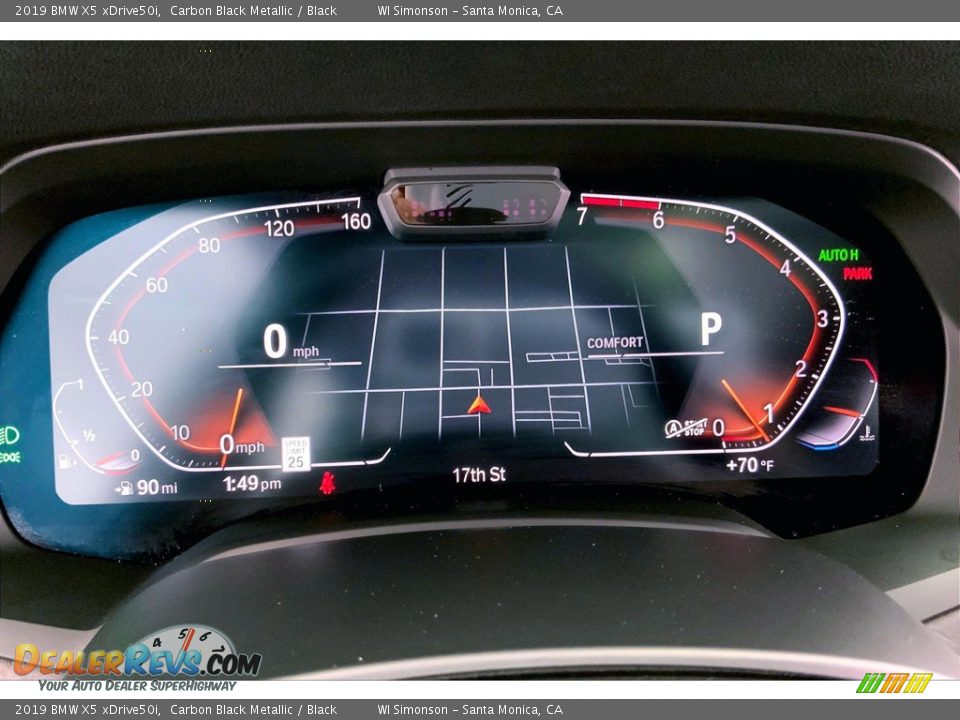Click the 60 mark on the speedometer
960x720 pixels.
point(157,285)
